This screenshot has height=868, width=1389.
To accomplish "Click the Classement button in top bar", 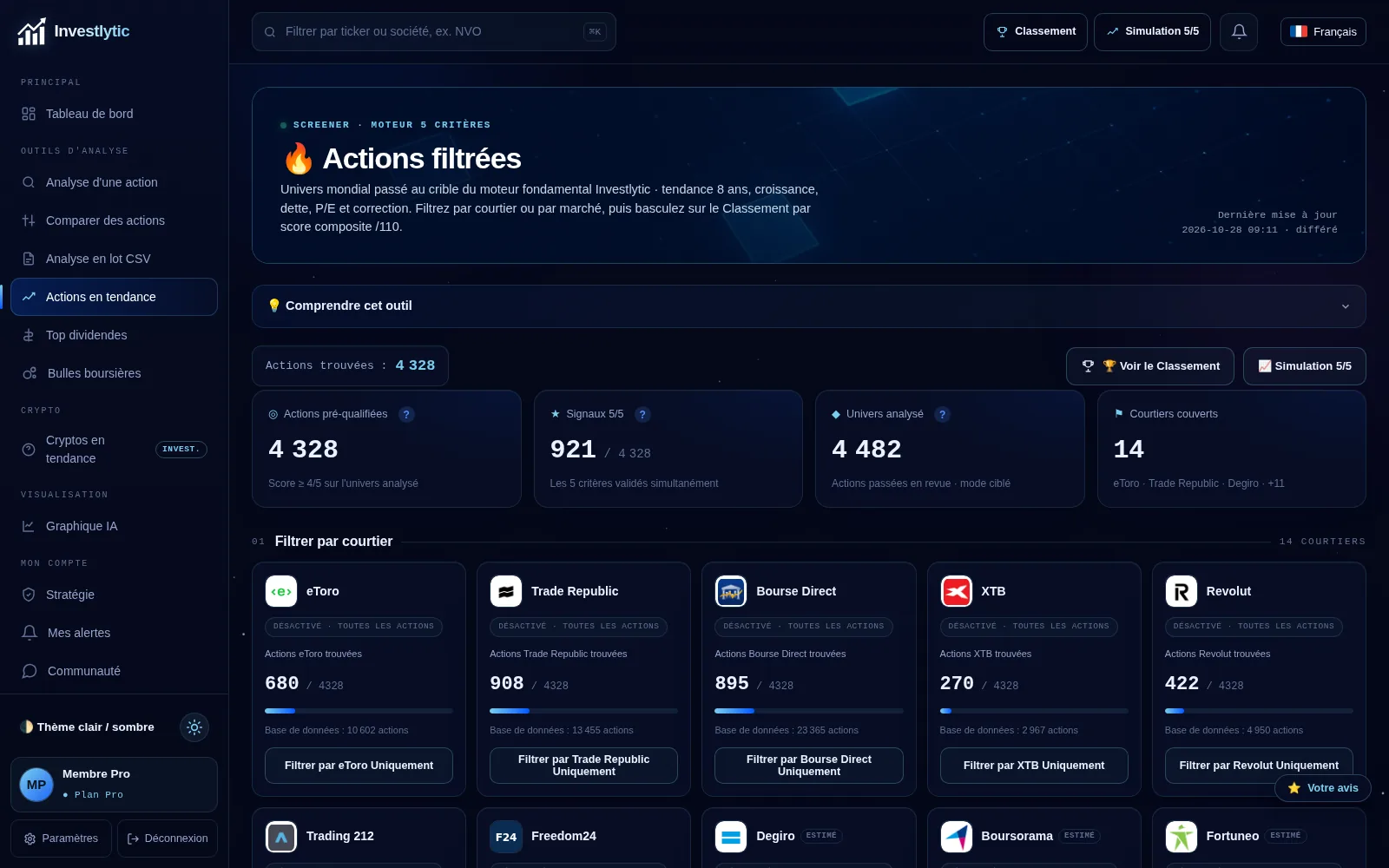I will point(1036,32).
